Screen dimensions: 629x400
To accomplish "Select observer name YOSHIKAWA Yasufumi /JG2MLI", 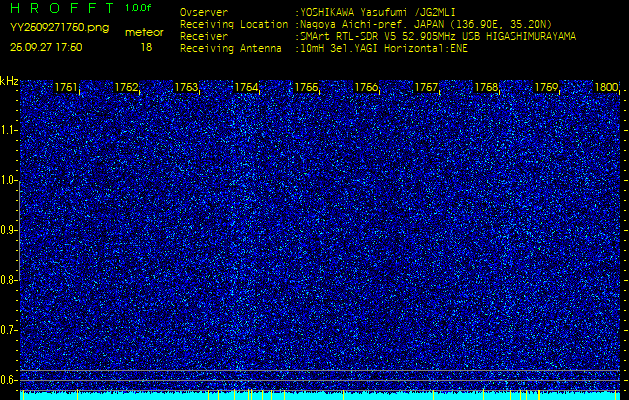I will (x=378, y=12).
